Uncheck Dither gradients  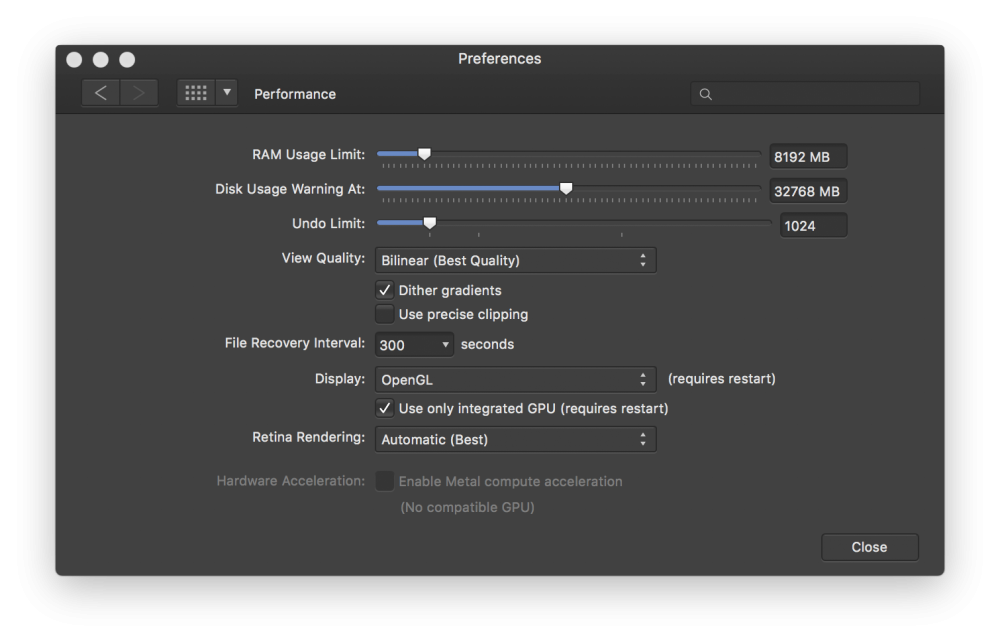(385, 290)
